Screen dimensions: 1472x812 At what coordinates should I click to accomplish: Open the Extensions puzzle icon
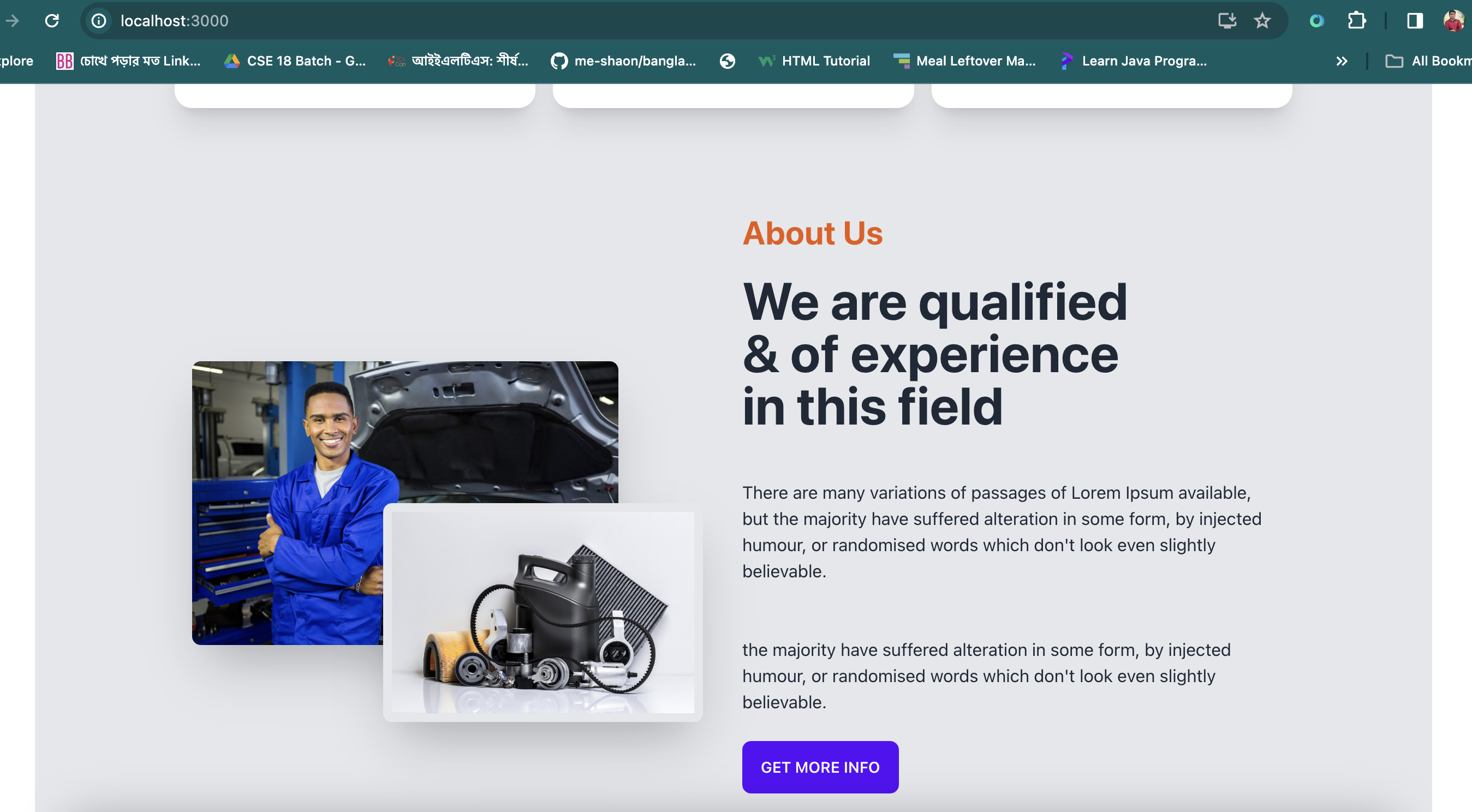[1356, 21]
